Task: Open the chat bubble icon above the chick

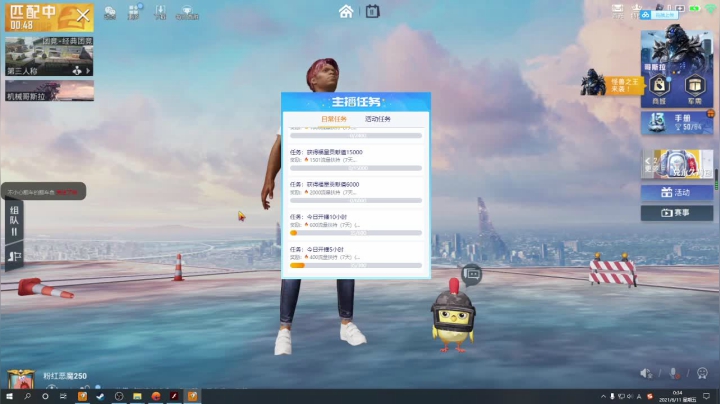Action: click(472, 275)
